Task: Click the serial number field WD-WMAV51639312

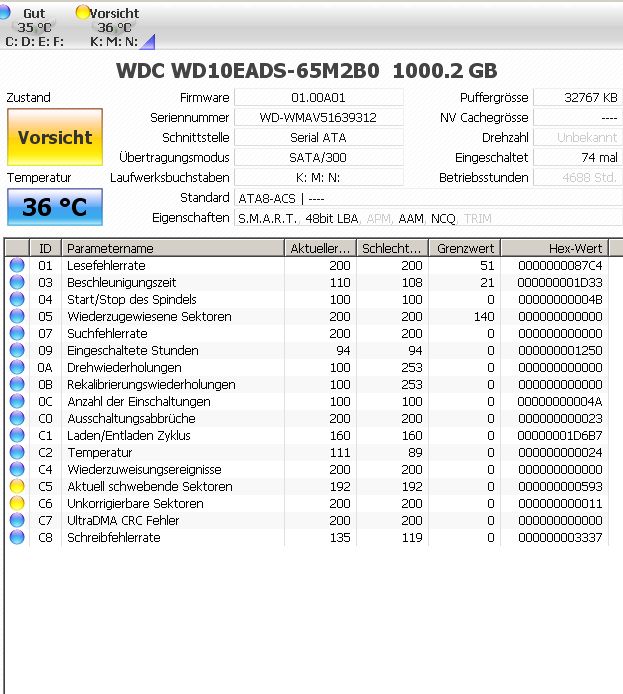Action: pyautogui.click(x=319, y=117)
